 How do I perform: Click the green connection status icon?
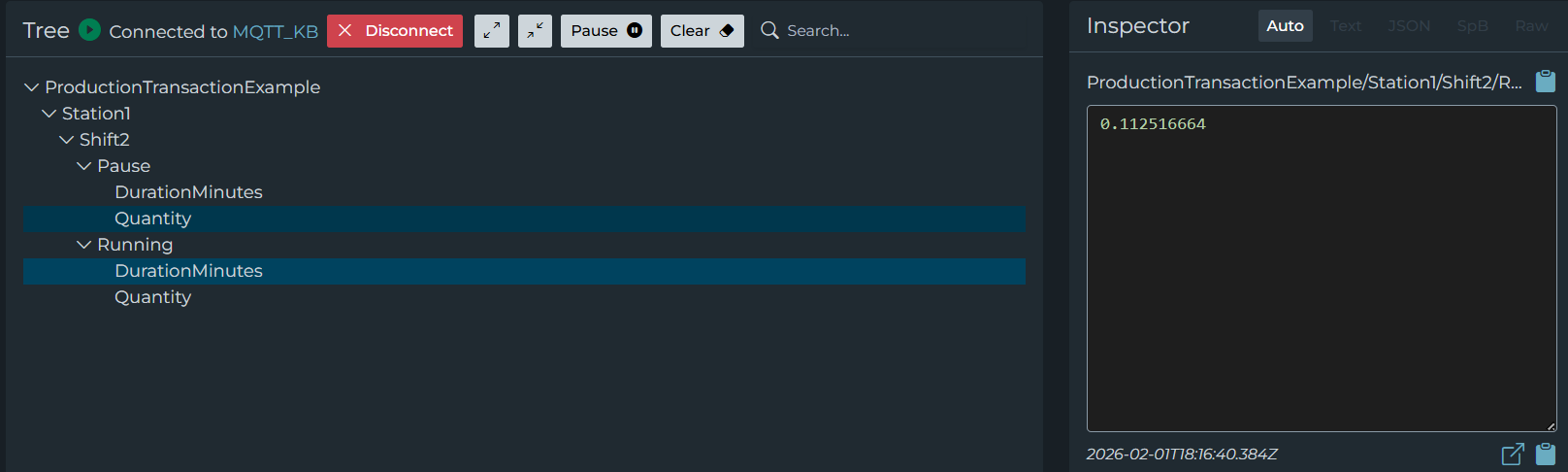89,30
